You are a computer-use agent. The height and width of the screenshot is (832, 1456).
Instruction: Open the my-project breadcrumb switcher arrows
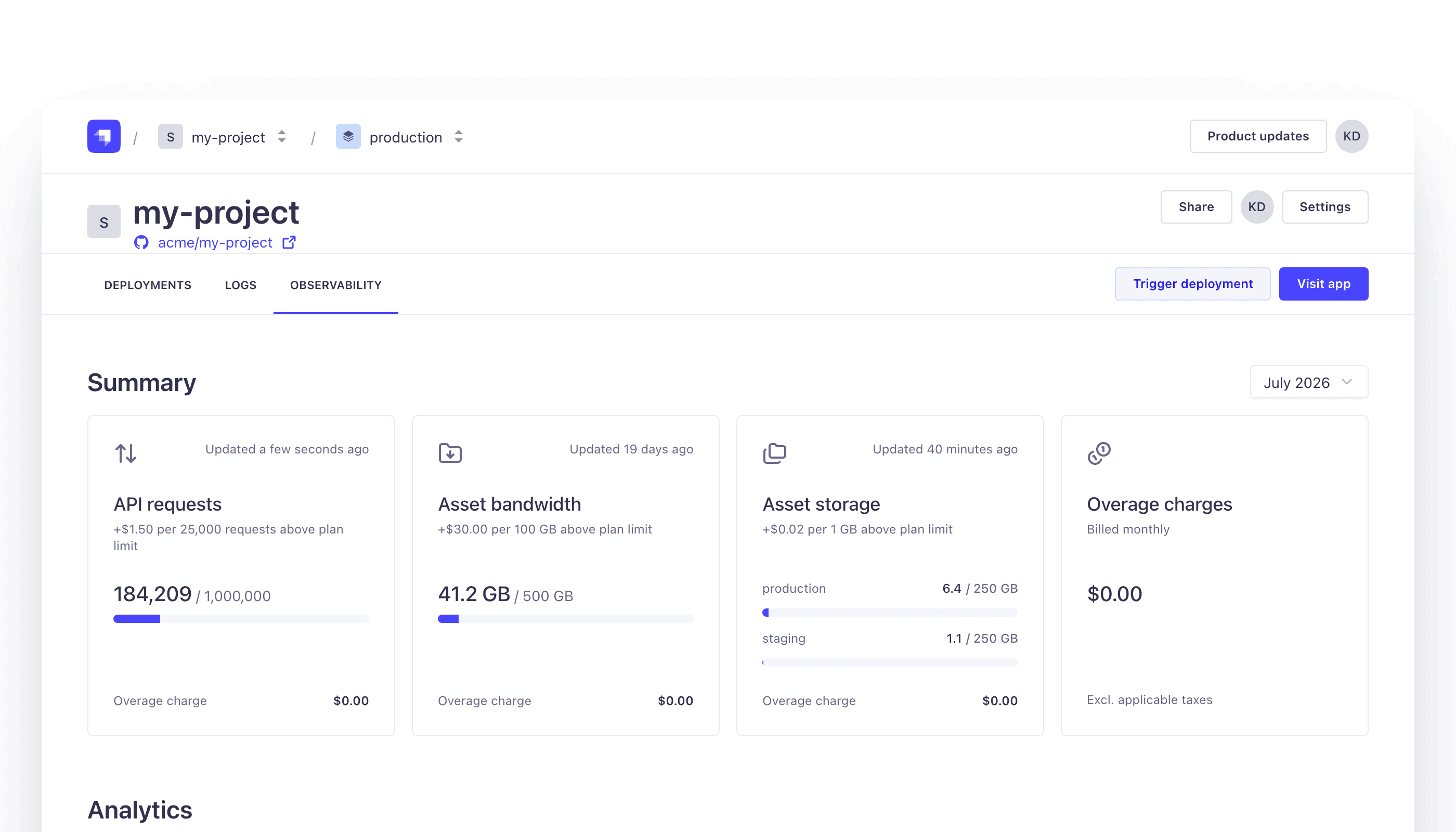[x=282, y=137]
